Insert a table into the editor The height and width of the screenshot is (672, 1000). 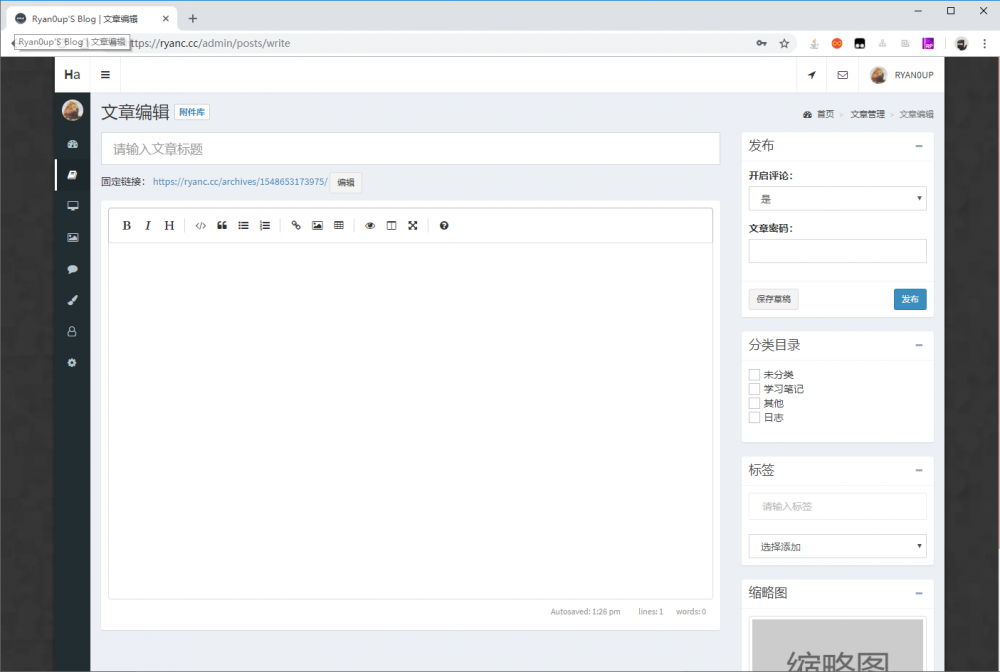339,225
